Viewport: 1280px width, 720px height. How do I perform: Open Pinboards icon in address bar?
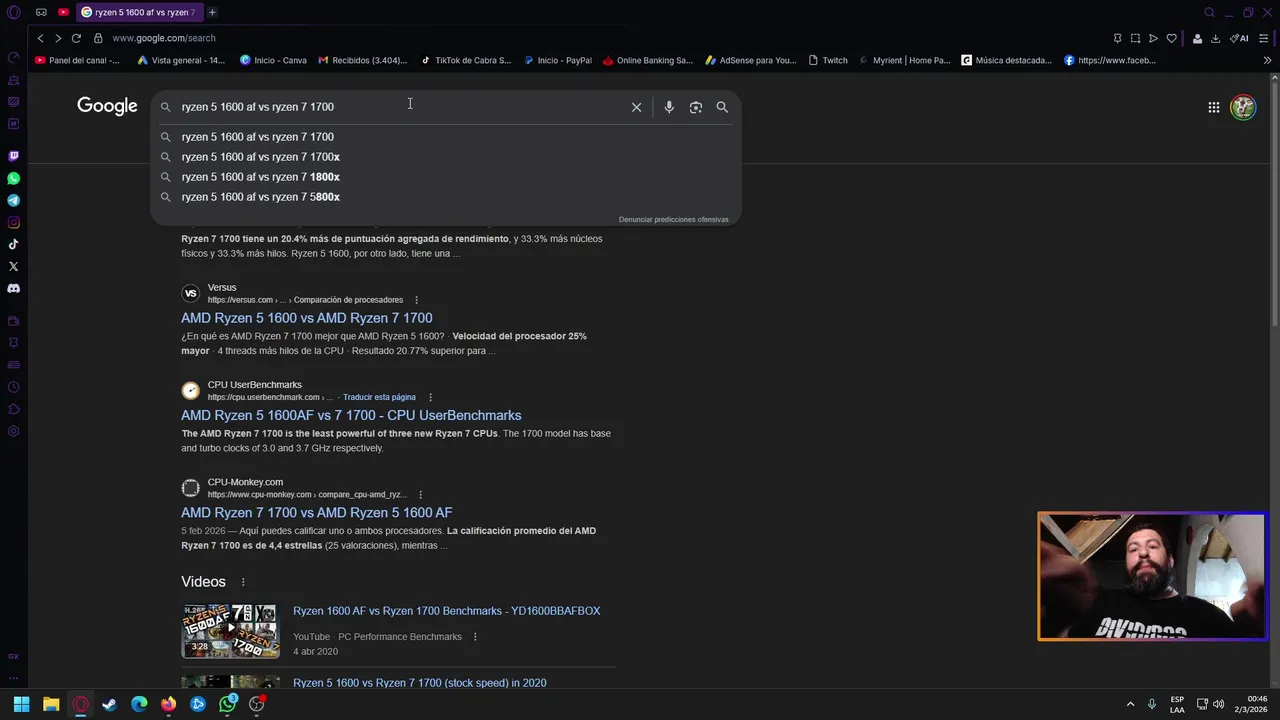click(1117, 38)
